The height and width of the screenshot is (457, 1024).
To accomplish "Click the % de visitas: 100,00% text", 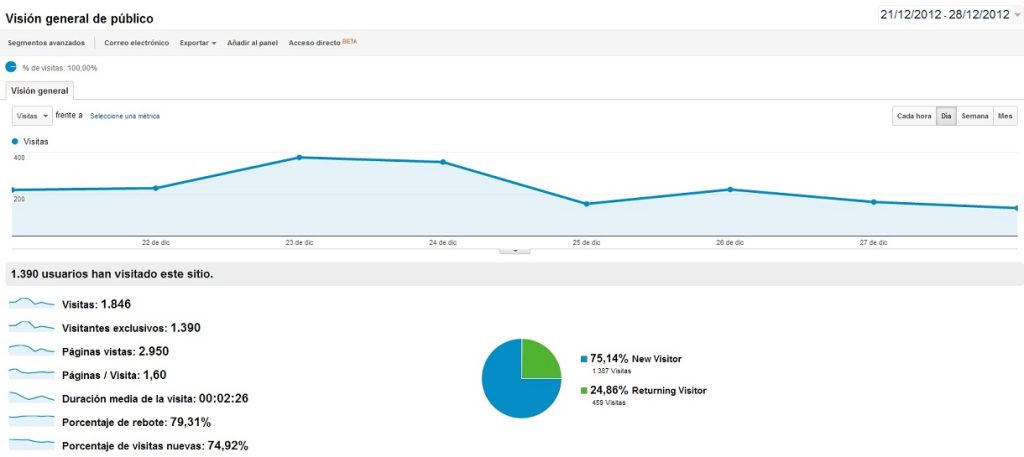I will (x=59, y=68).
